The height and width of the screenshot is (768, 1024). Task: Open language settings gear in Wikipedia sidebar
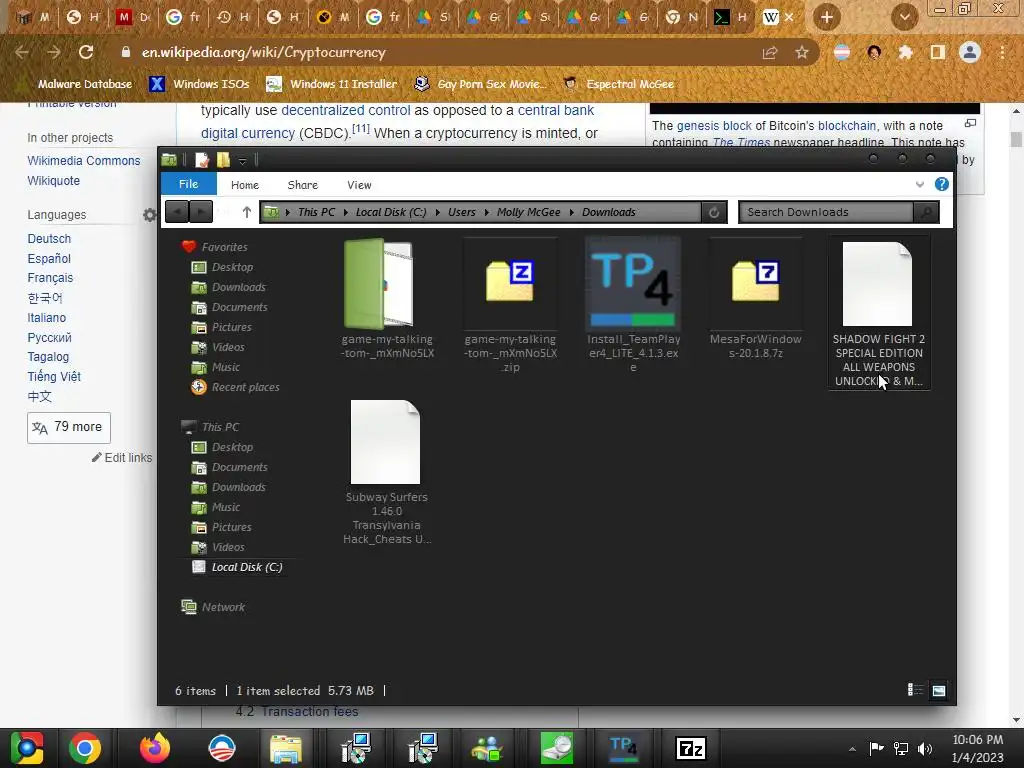point(150,215)
